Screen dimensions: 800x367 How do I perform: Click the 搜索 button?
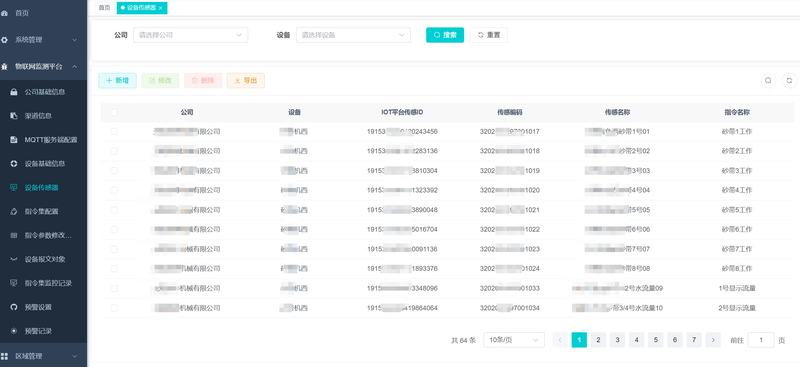pyautogui.click(x=445, y=35)
